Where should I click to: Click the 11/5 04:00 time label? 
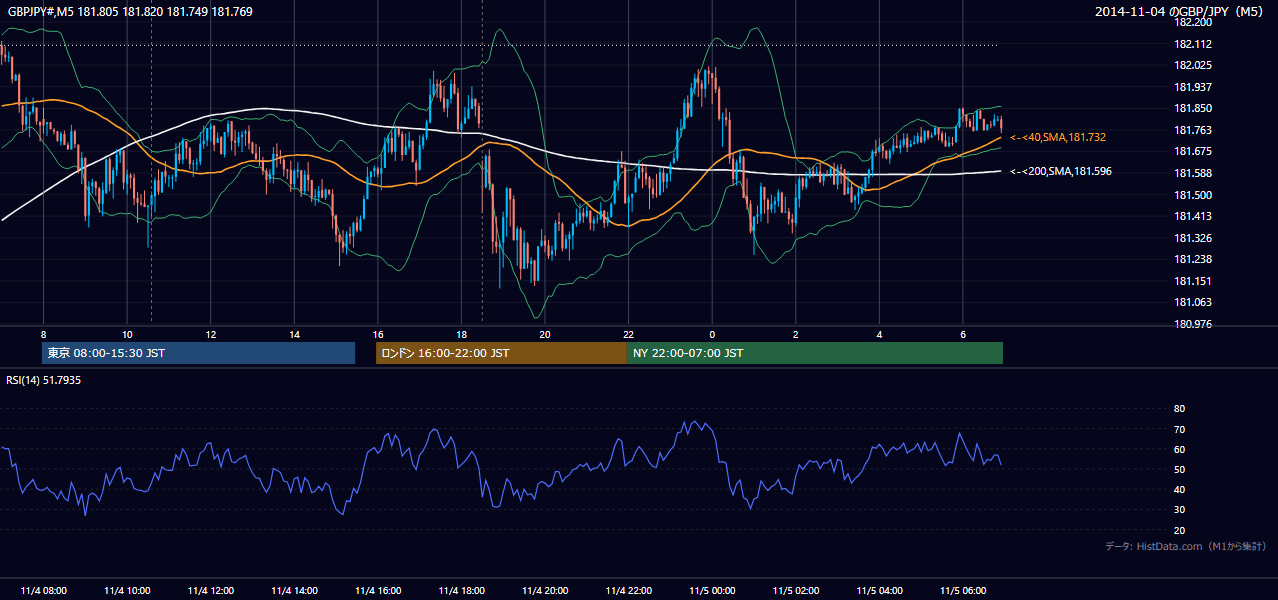pos(879,591)
